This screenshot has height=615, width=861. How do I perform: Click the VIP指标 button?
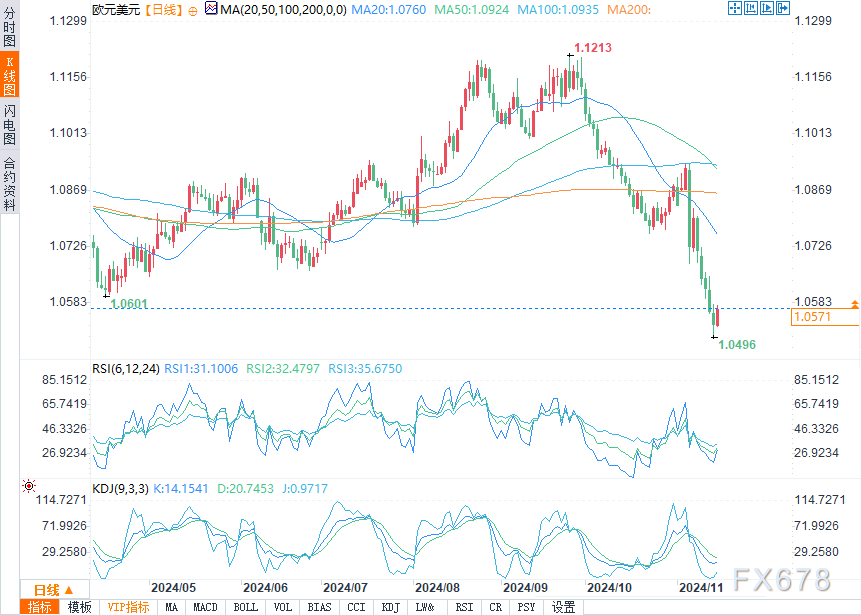tap(128, 607)
